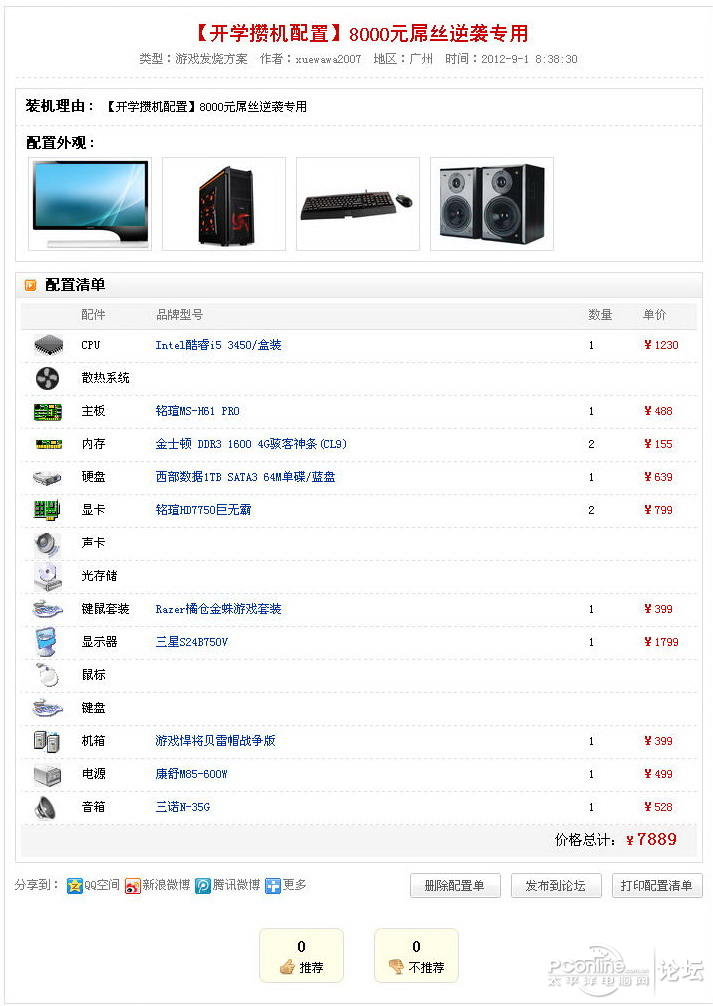
Task: Click the 打印配置清单 button
Action: [x=657, y=885]
